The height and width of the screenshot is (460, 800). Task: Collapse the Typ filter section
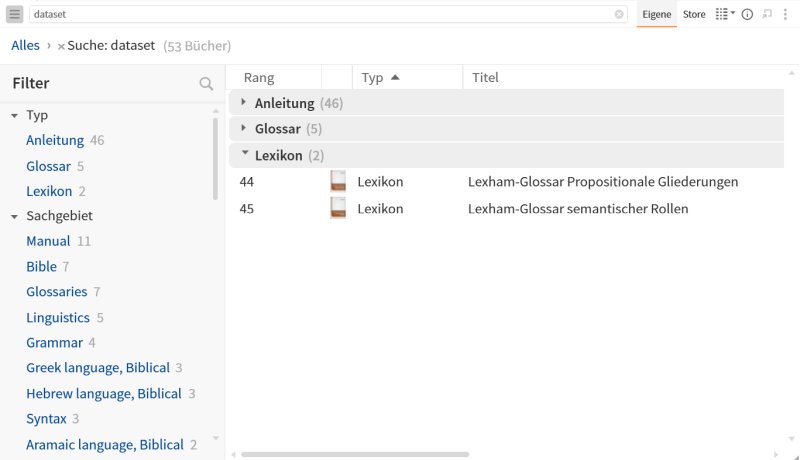pyautogui.click(x=14, y=116)
